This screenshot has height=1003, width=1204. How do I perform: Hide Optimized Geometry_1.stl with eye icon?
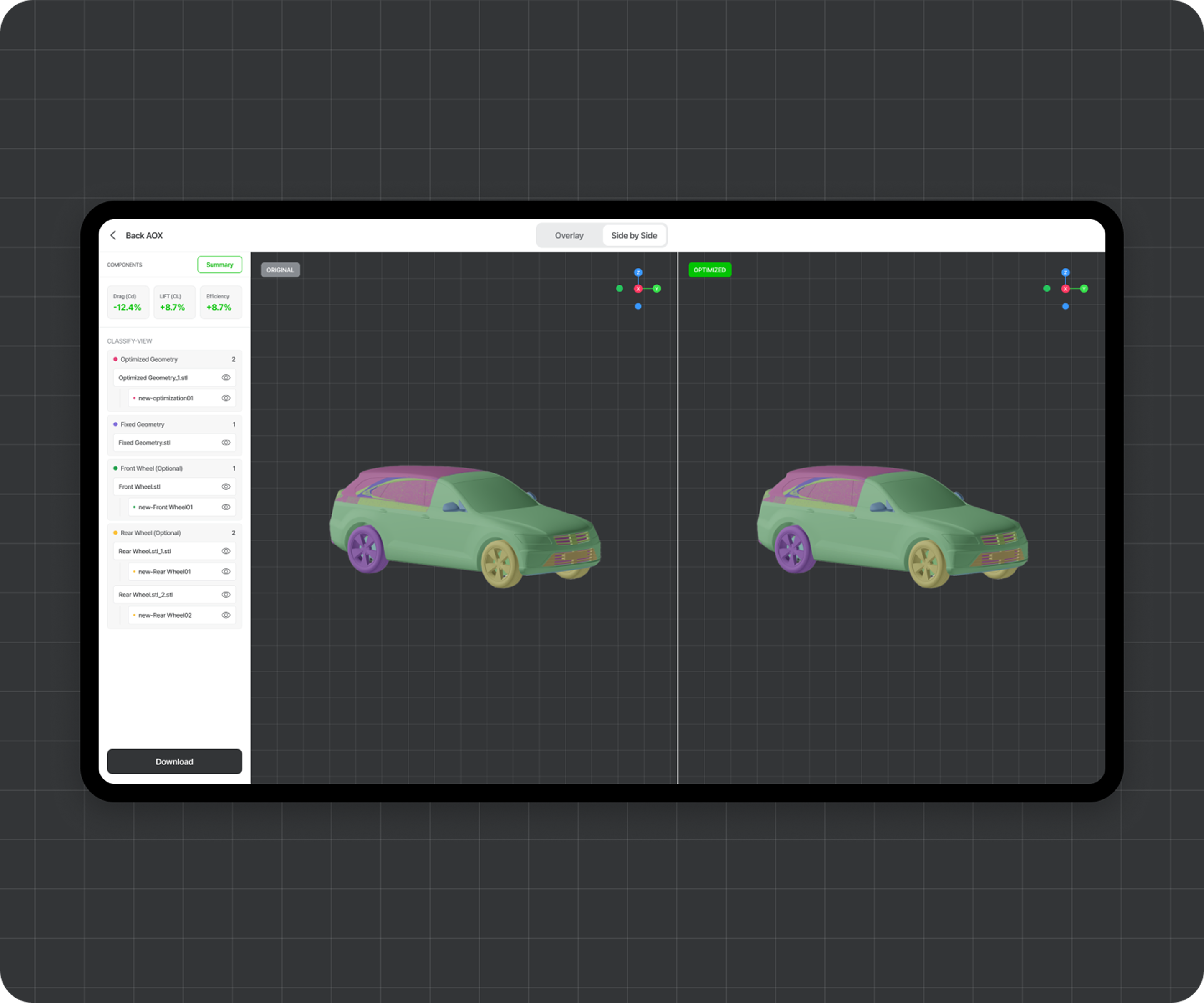pyautogui.click(x=226, y=378)
